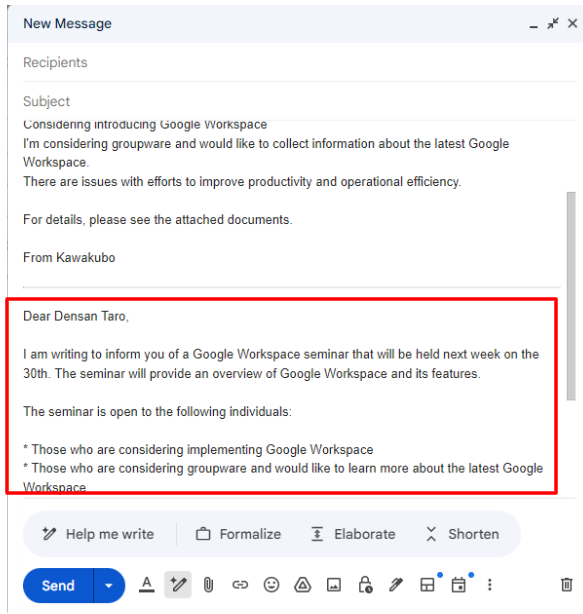Click the message body scrollbar
This screenshot has width=583, height=614.
[571, 296]
